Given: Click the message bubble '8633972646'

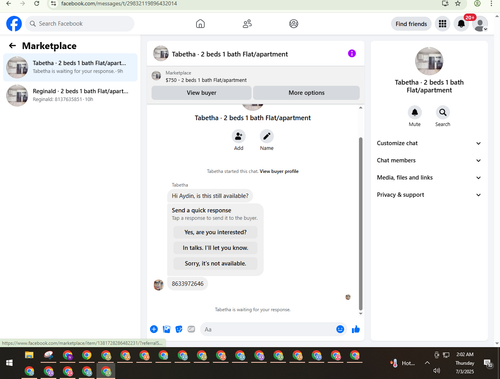Looking at the screenshot, I should tap(188, 284).
